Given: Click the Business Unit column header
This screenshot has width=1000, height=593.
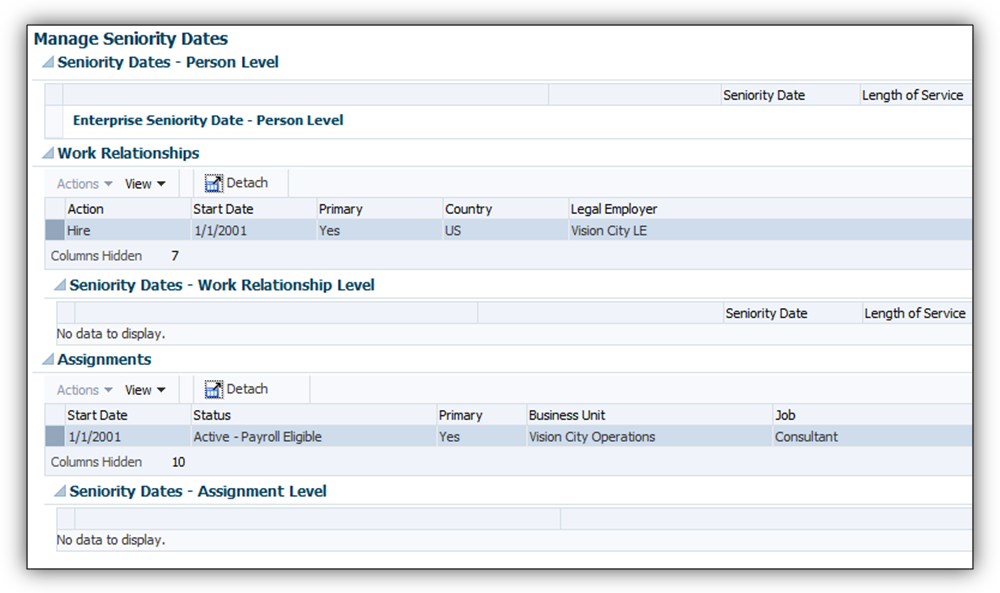Looking at the screenshot, I should tap(567, 415).
